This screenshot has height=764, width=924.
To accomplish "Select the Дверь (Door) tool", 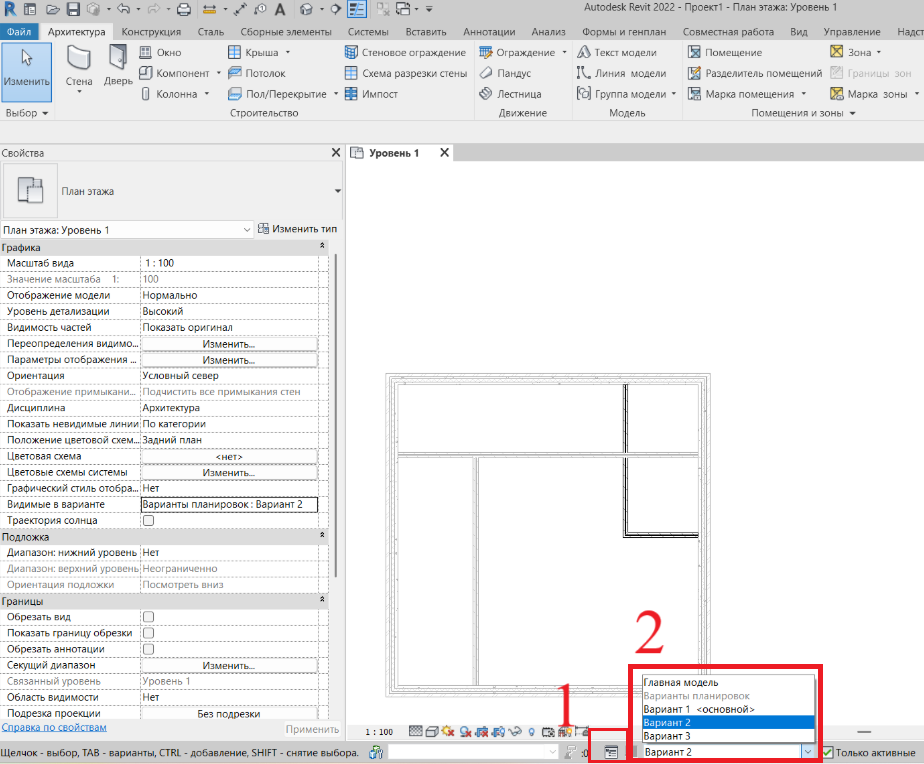I will pyautogui.click(x=118, y=66).
